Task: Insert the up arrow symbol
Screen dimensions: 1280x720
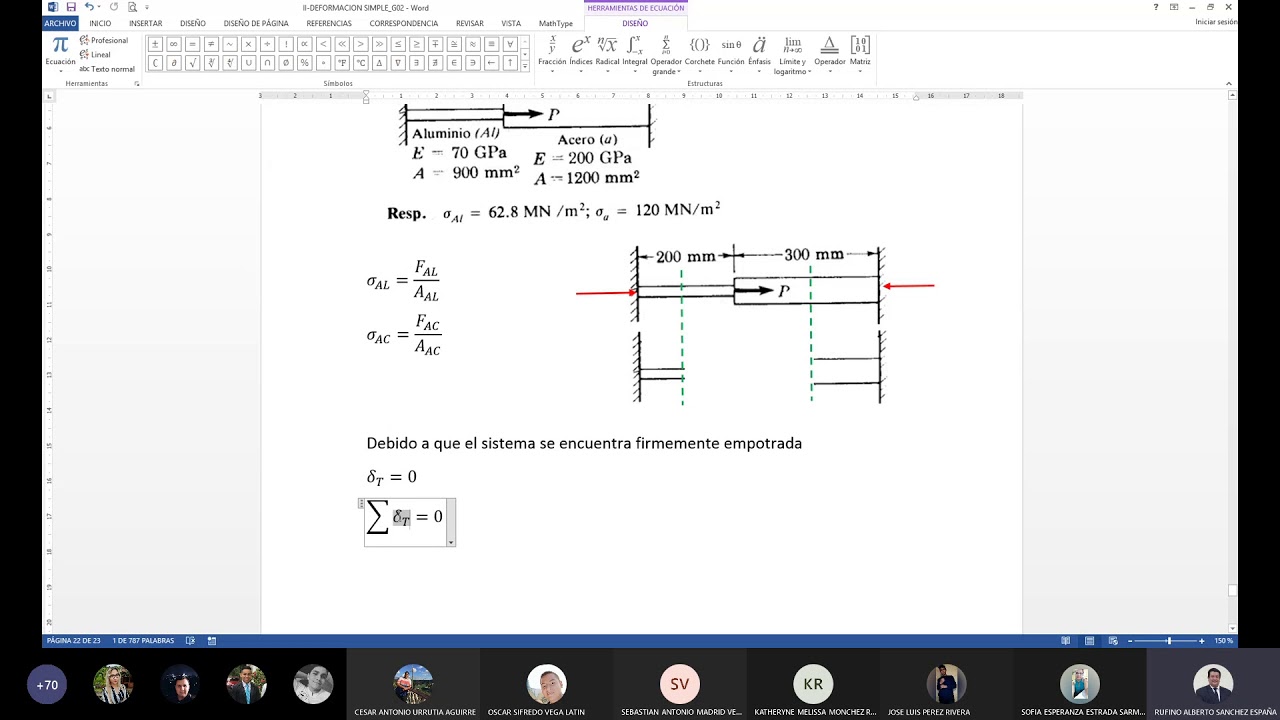Action: click(510, 63)
